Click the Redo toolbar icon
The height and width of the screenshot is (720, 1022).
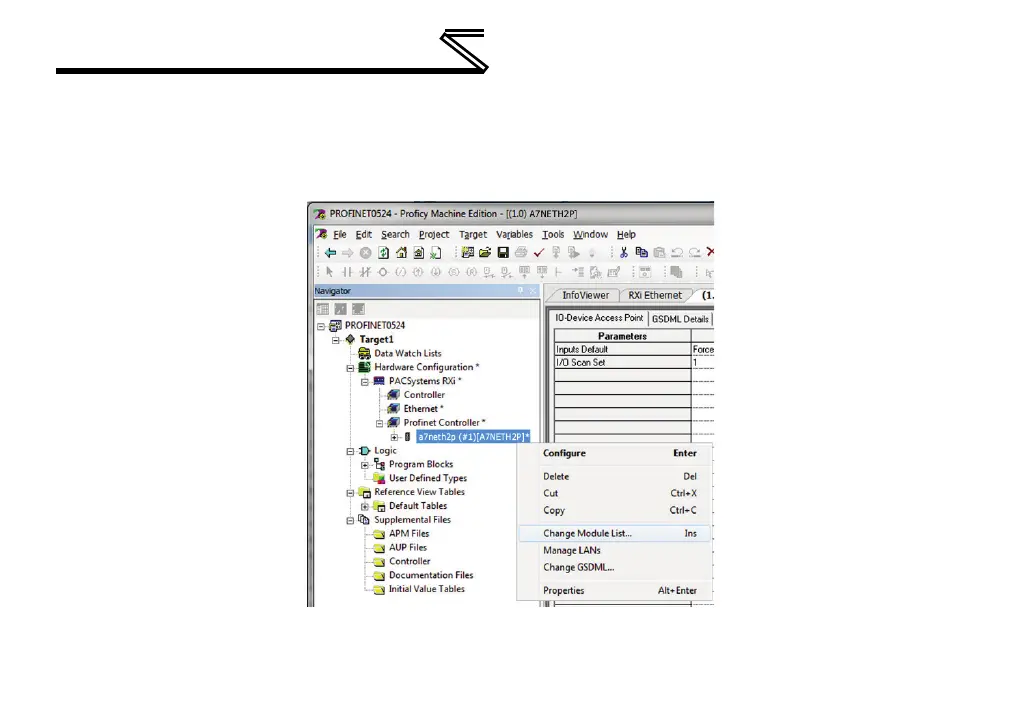694,253
